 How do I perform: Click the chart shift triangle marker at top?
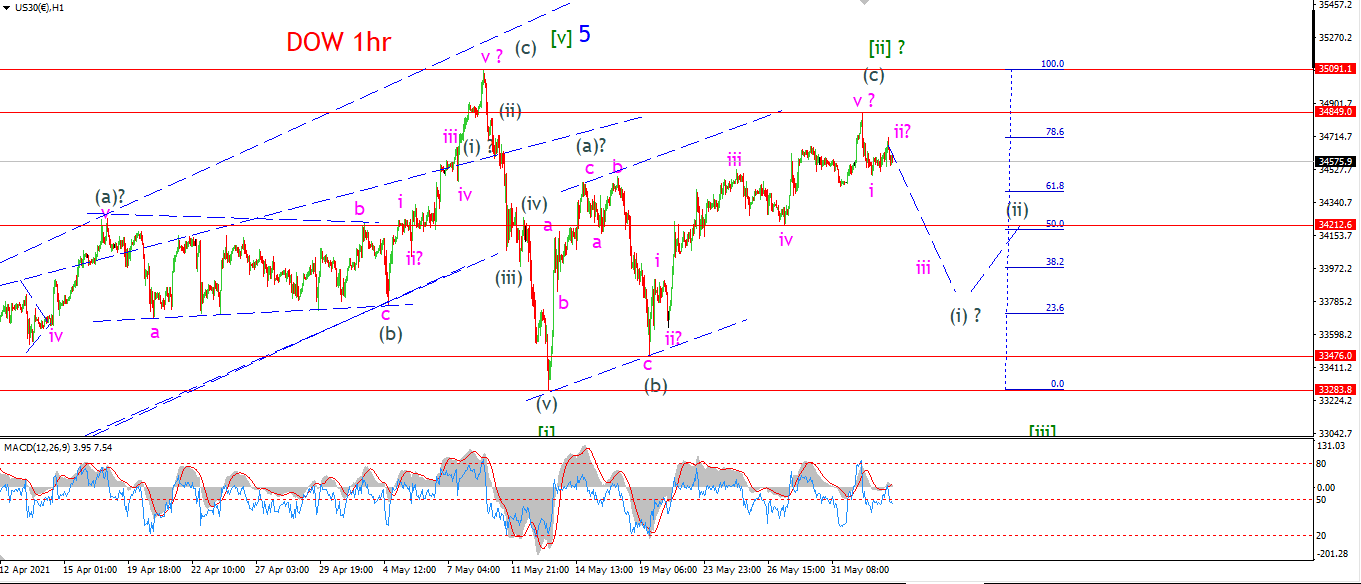pos(865,4)
